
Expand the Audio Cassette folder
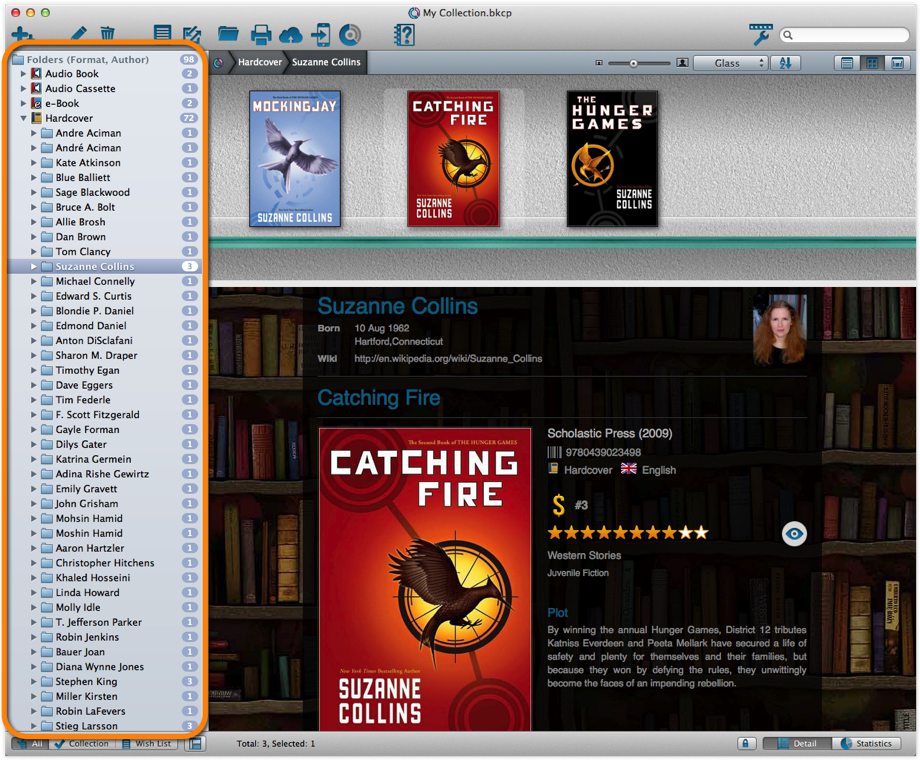point(23,88)
